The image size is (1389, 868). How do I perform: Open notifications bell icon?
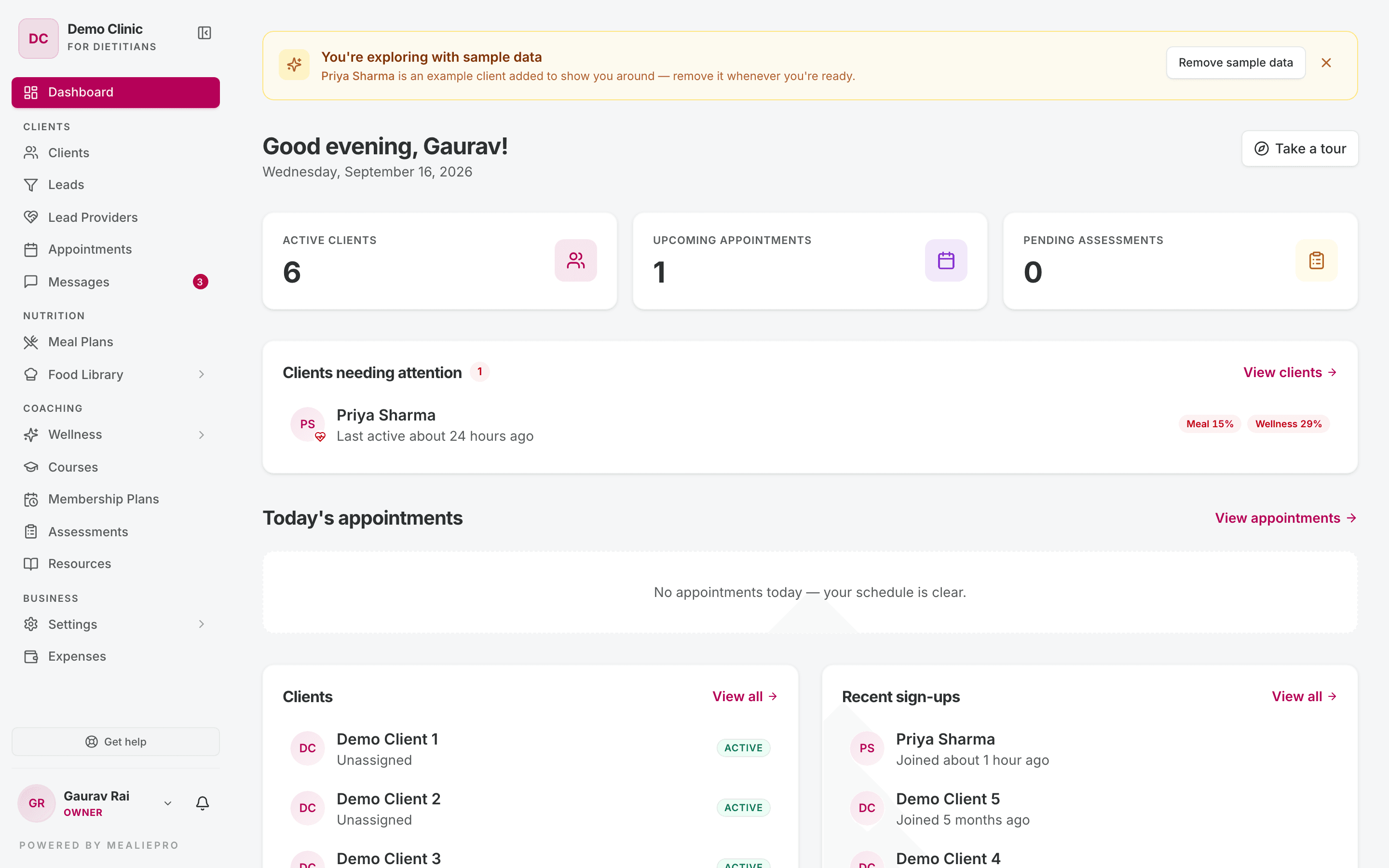click(203, 802)
